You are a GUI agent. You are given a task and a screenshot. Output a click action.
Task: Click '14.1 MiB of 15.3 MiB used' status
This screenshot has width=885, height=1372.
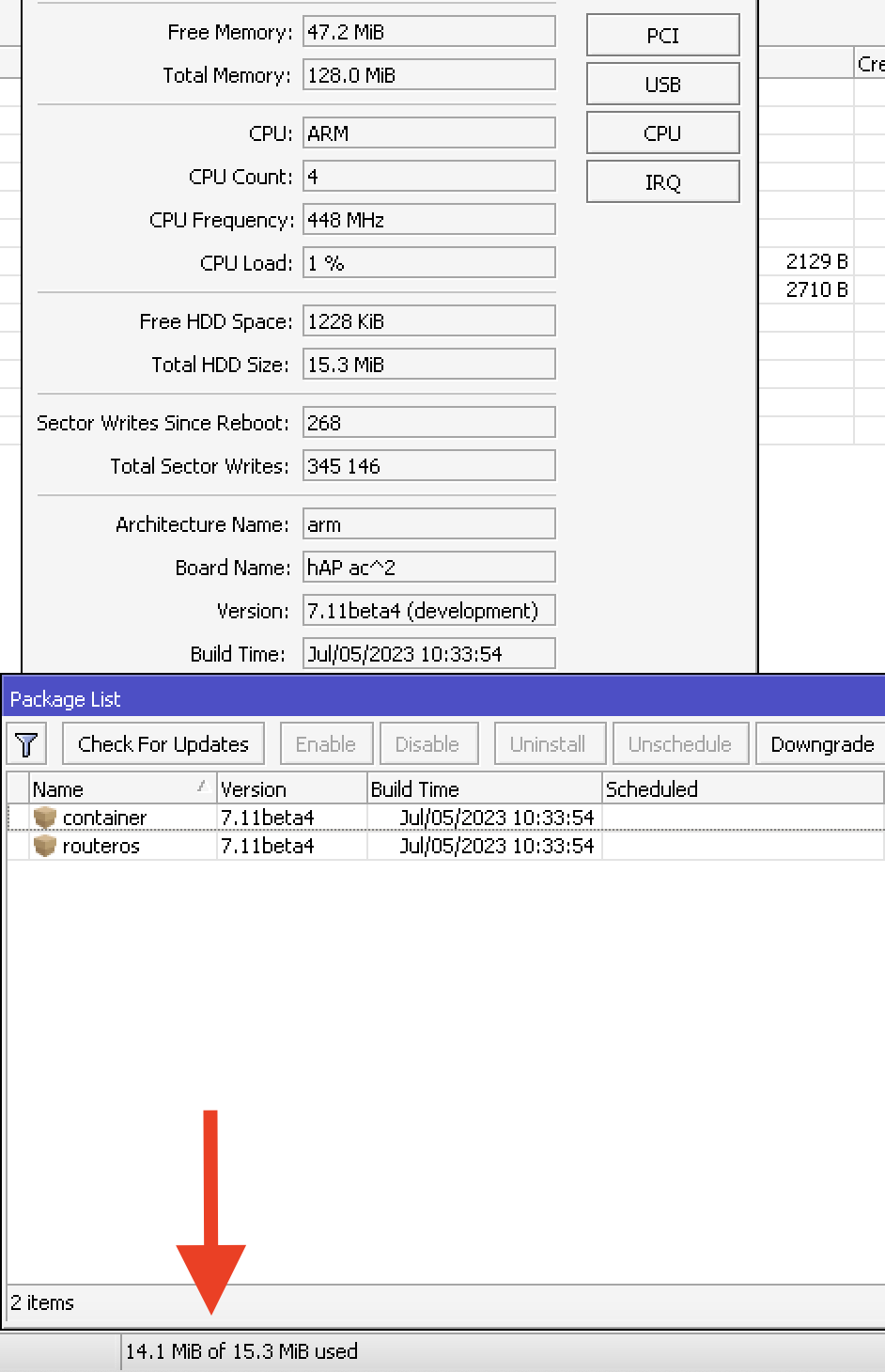pos(241,1351)
